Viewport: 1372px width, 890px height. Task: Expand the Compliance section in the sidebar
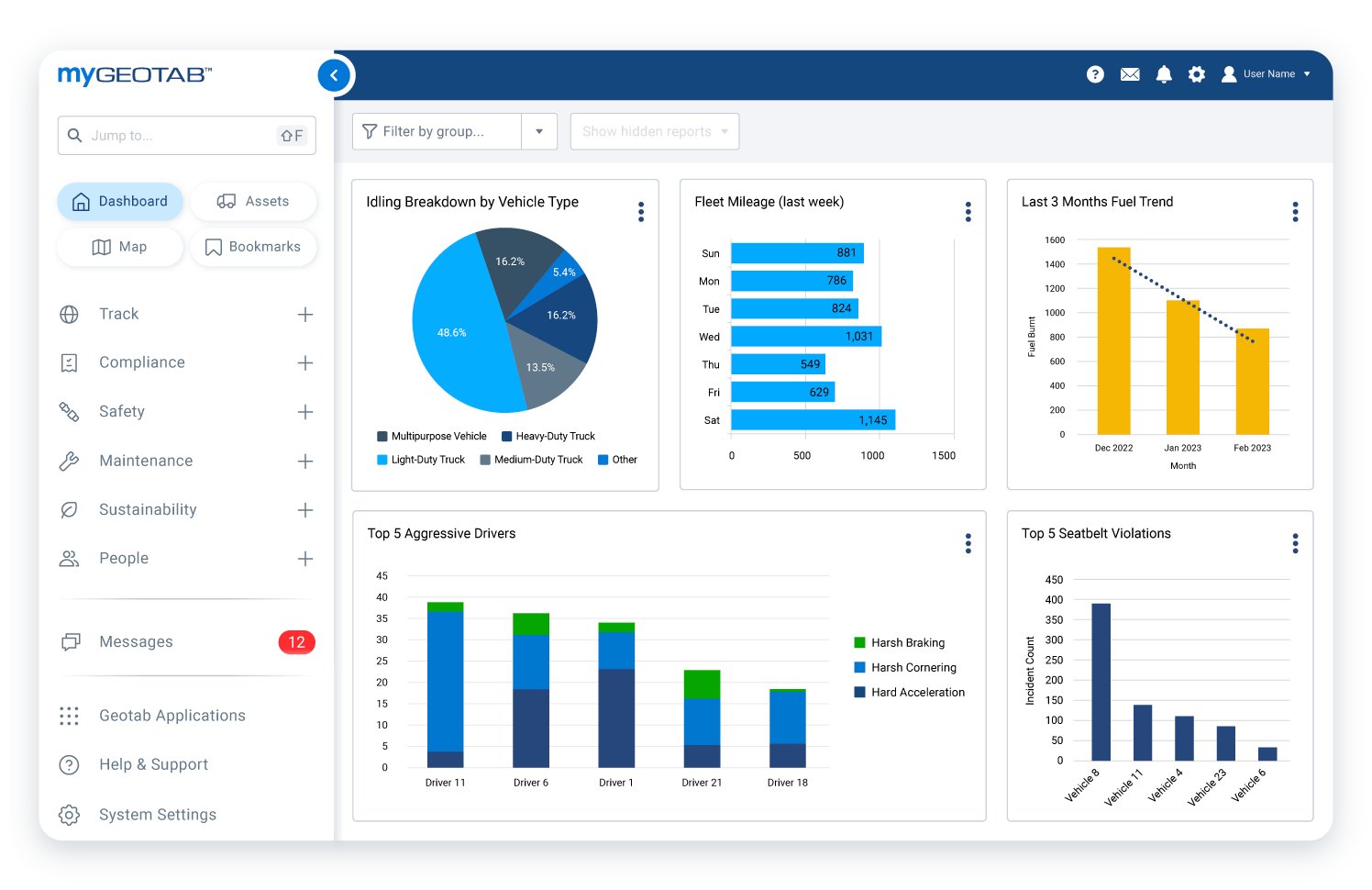coord(305,362)
